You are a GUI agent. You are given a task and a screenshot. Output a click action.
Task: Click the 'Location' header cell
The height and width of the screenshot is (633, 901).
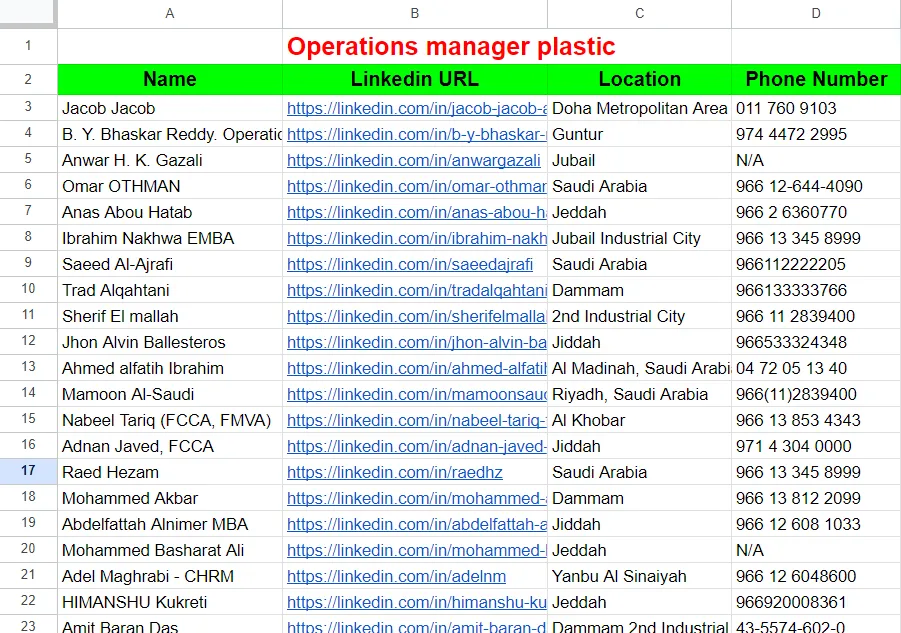coord(640,79)
